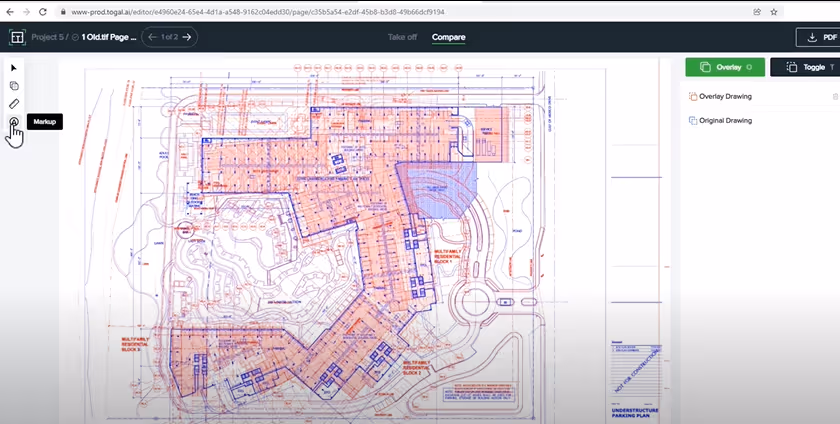Activate the green Overlay button

pos(725,67)
